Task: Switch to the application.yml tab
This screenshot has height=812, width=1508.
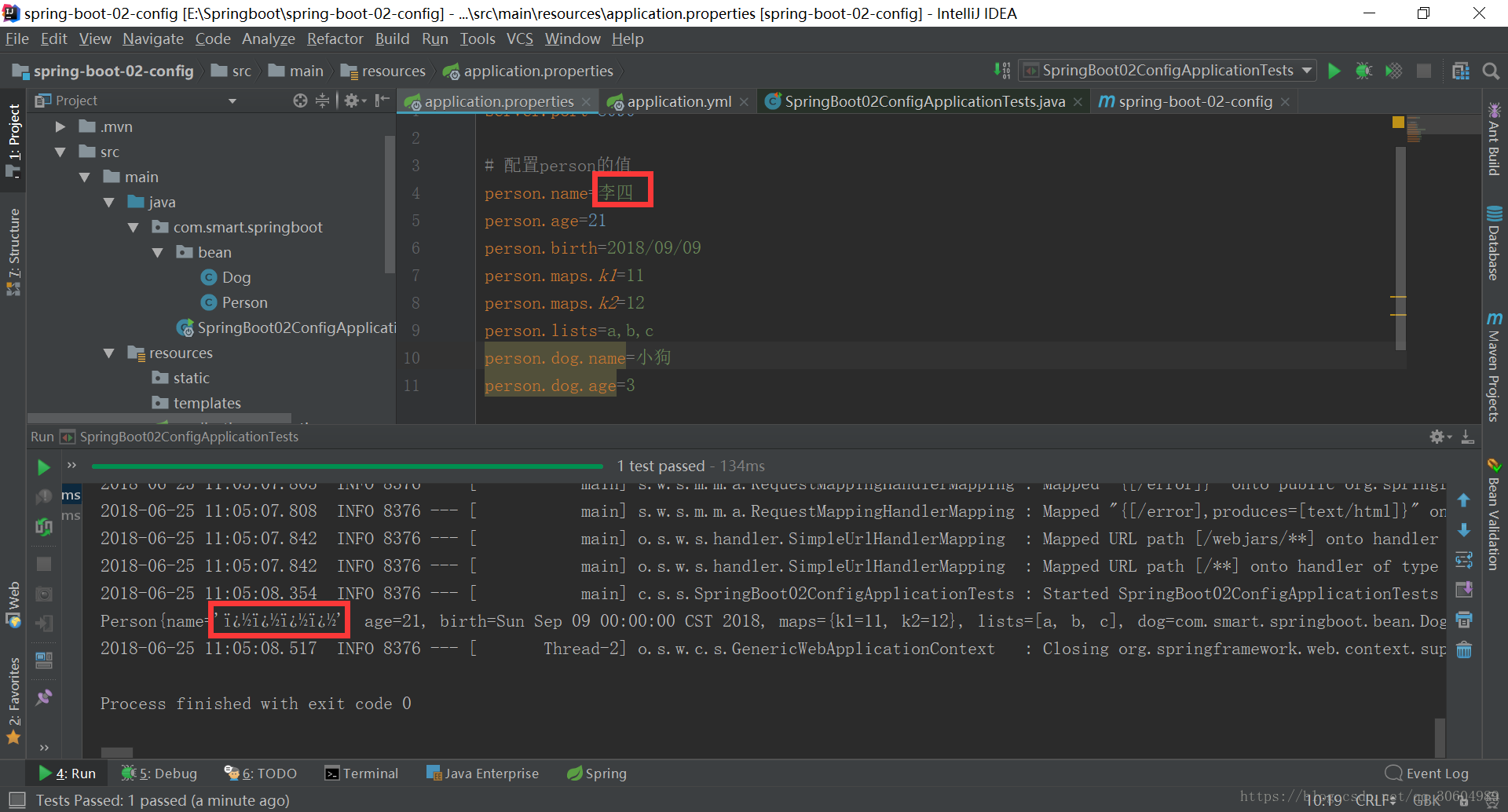Action: point(679,101)
